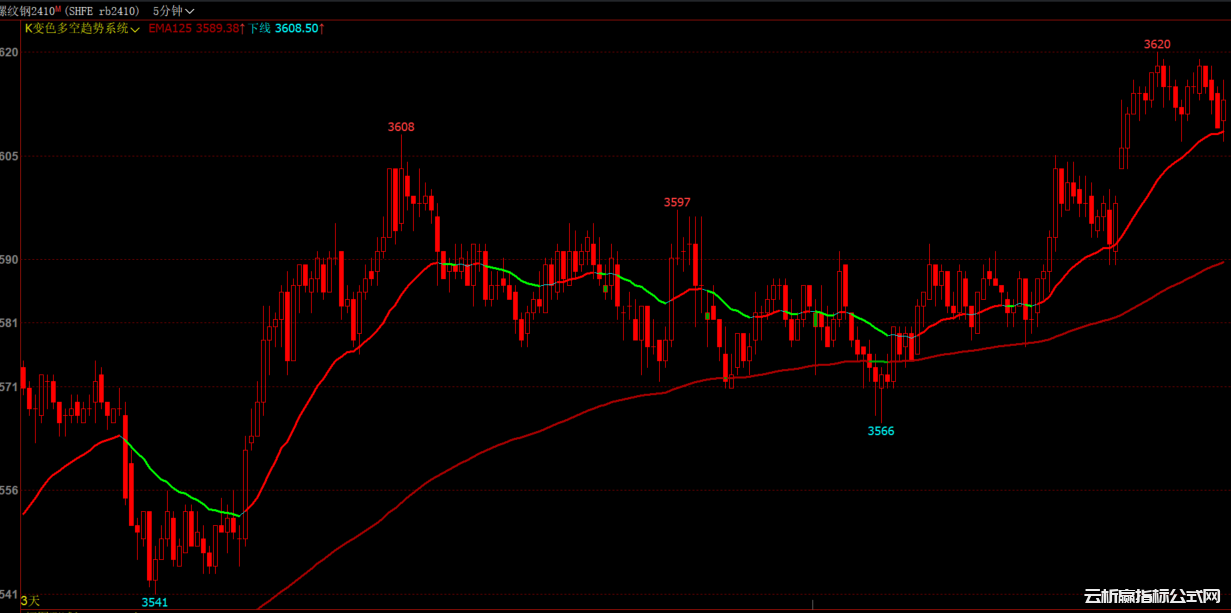Viewport: 1231px width, 613px height.
Task: Click the 螺纹钢2410 contract title
Action: (x=26, y=11)
